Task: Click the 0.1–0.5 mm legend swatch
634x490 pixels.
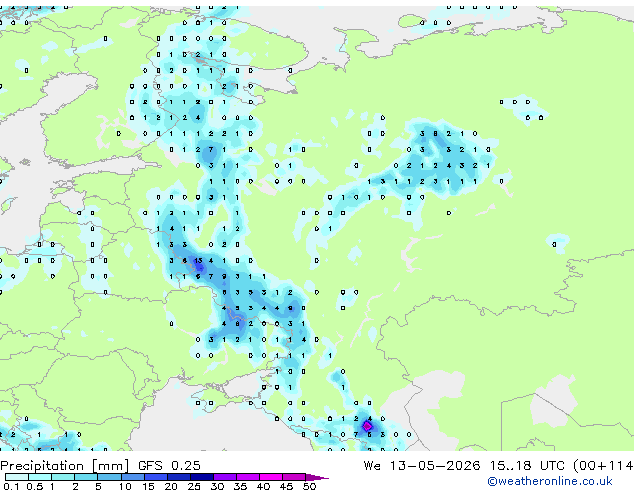Action: coord(17,477)
